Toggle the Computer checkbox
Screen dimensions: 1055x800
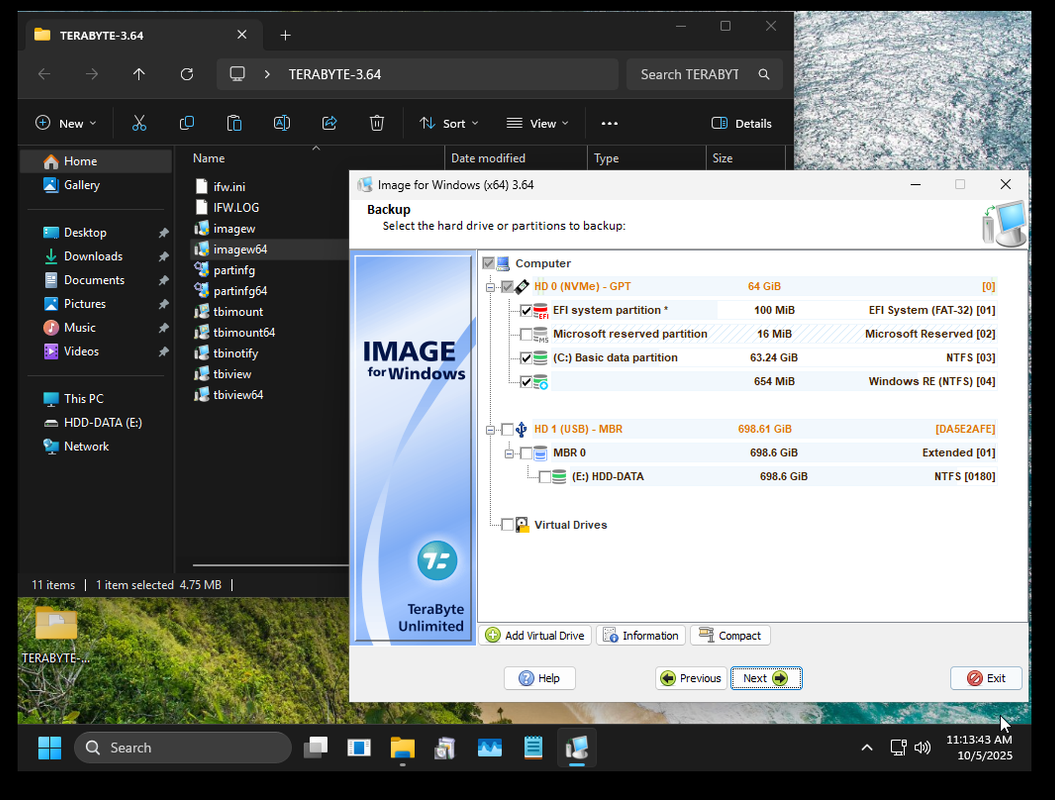(x=488, y=263)
